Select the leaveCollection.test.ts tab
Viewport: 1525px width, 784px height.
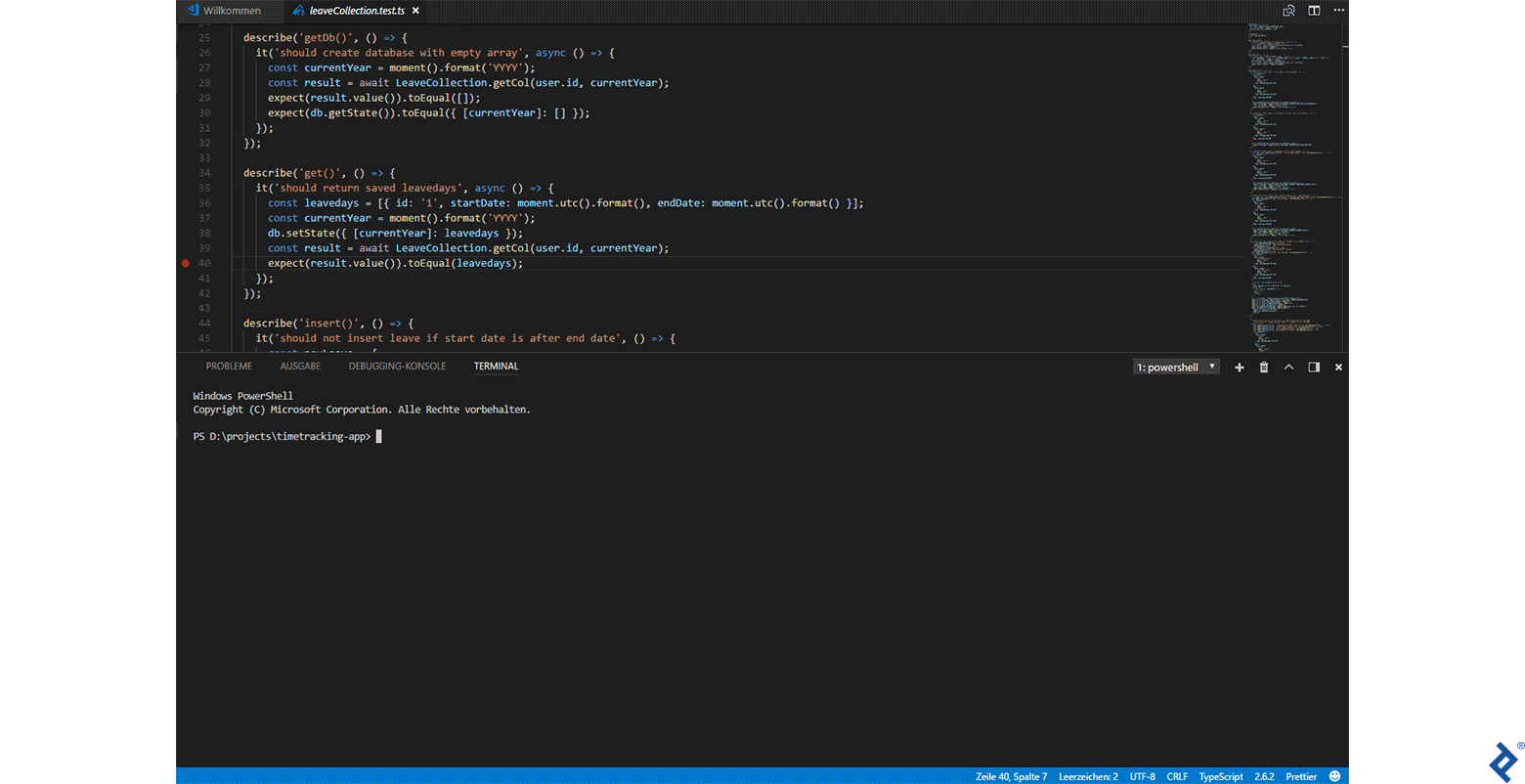click(x=357, y=11)
